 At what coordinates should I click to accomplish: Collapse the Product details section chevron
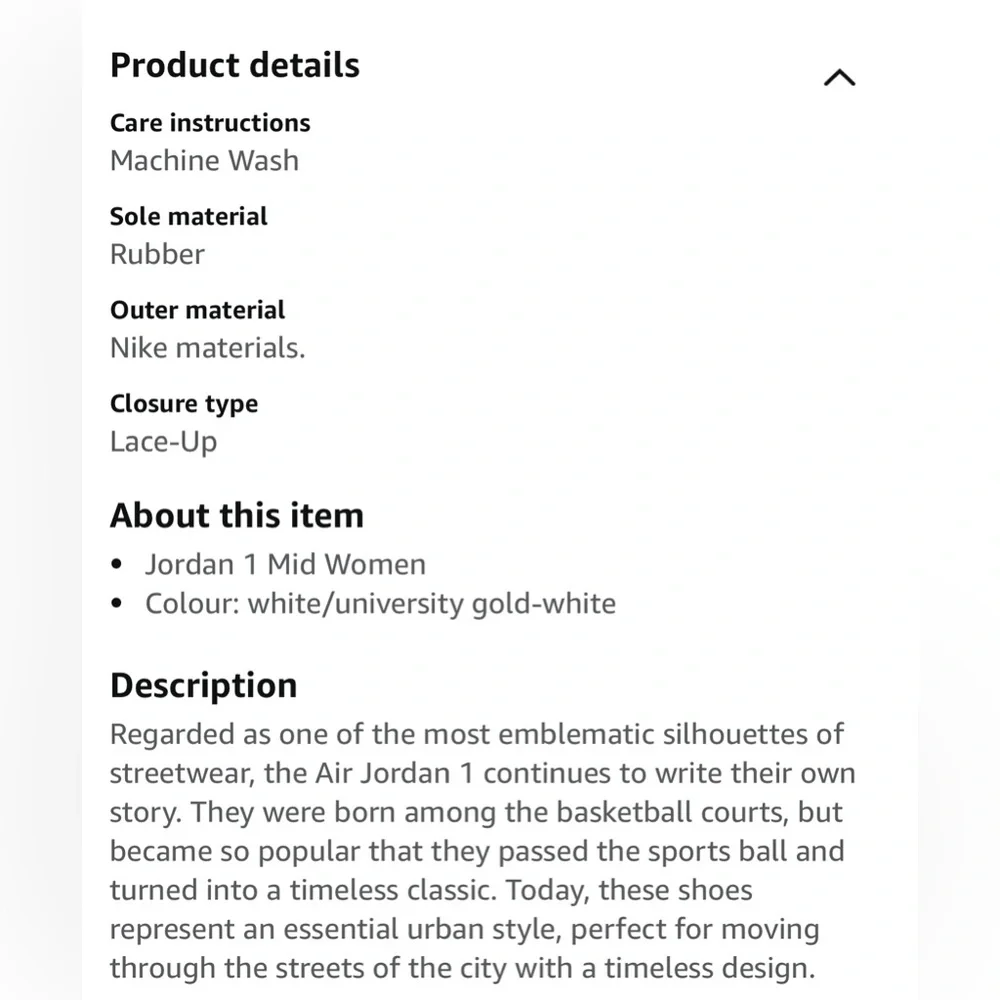839,78
